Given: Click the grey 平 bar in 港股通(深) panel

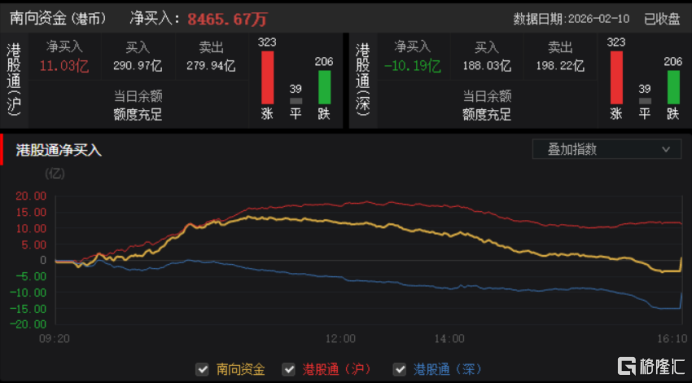Looking at the screenshot, I should pos(645,101).
